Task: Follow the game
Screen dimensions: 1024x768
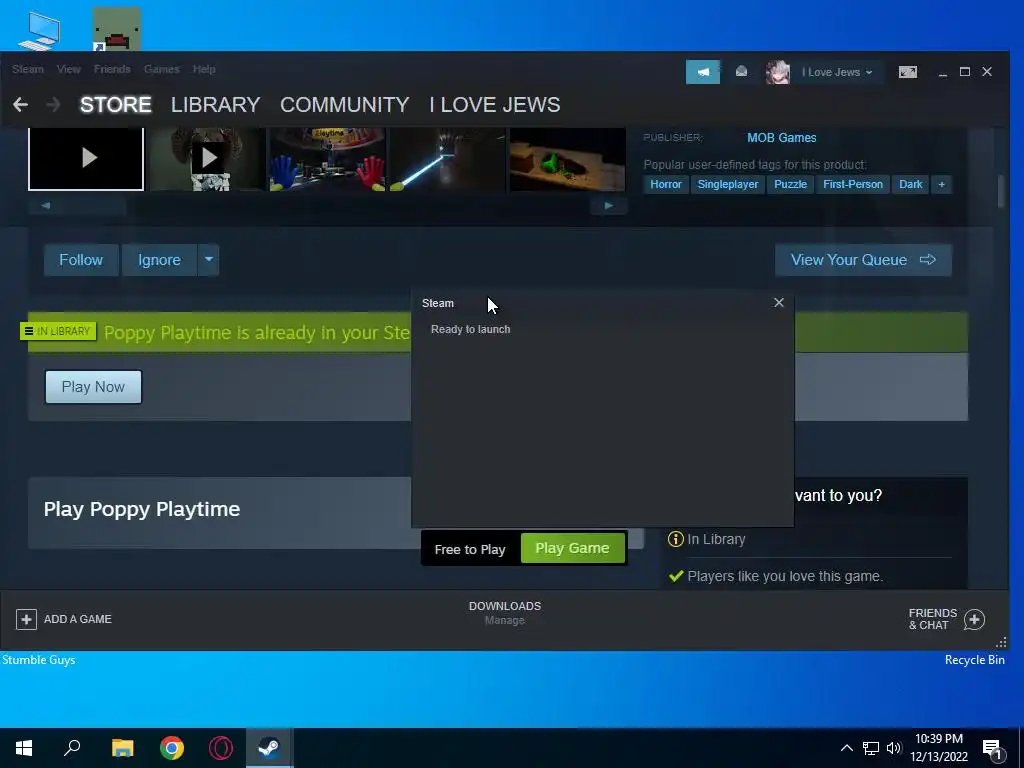Action: (x=81, y=260)
